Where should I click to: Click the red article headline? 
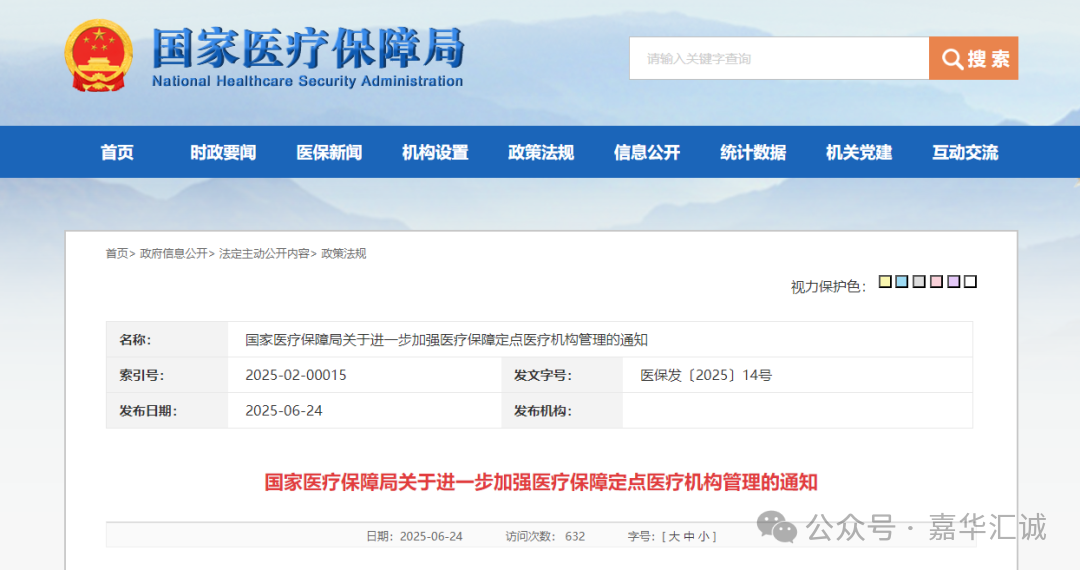[541, 482]
